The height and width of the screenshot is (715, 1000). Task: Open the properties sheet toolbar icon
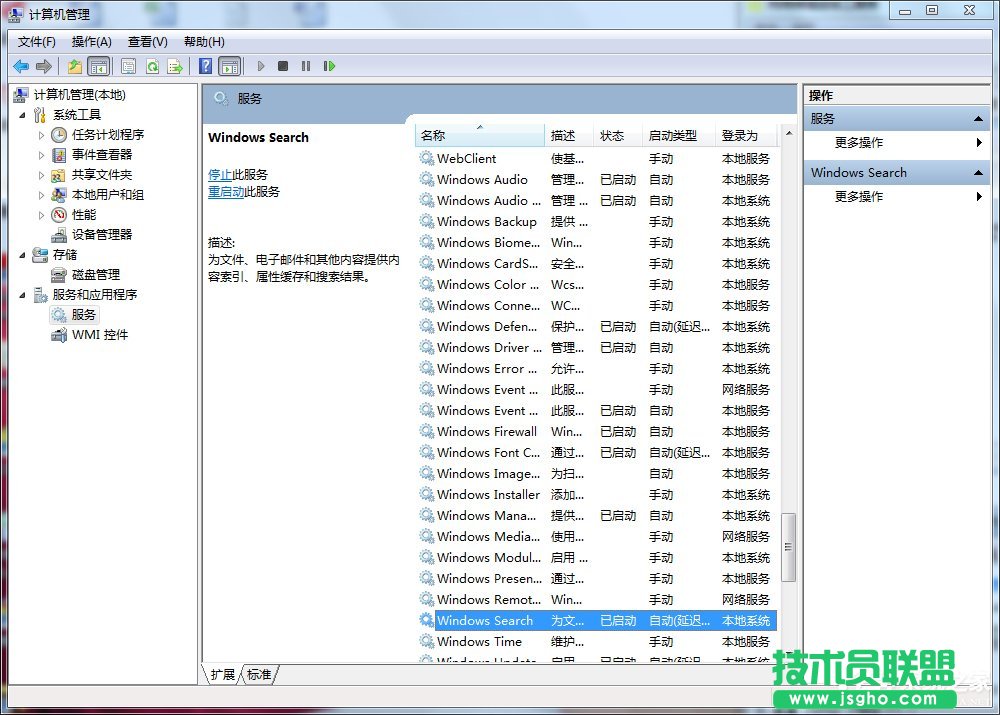click(x=129, y=65)
